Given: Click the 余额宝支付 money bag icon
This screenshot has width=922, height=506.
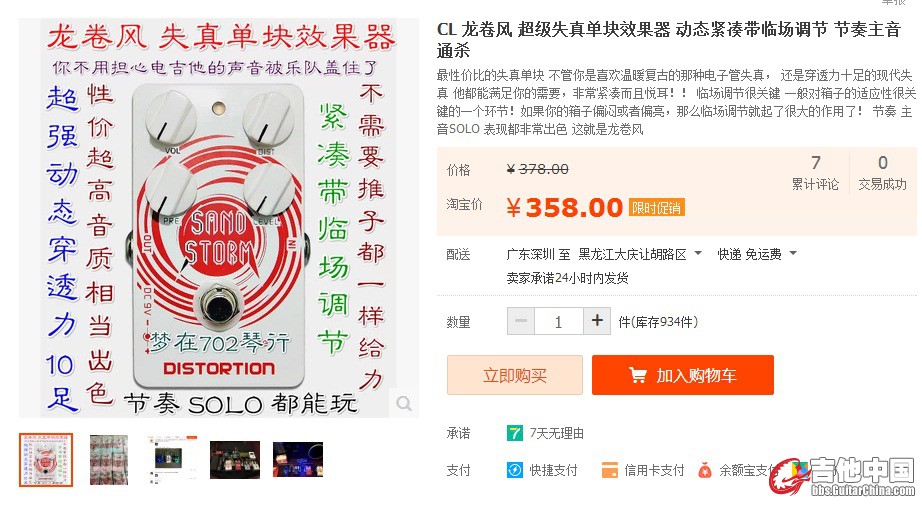Looking at the screenshot, I should pyautogui.click(x=704, y=469).
